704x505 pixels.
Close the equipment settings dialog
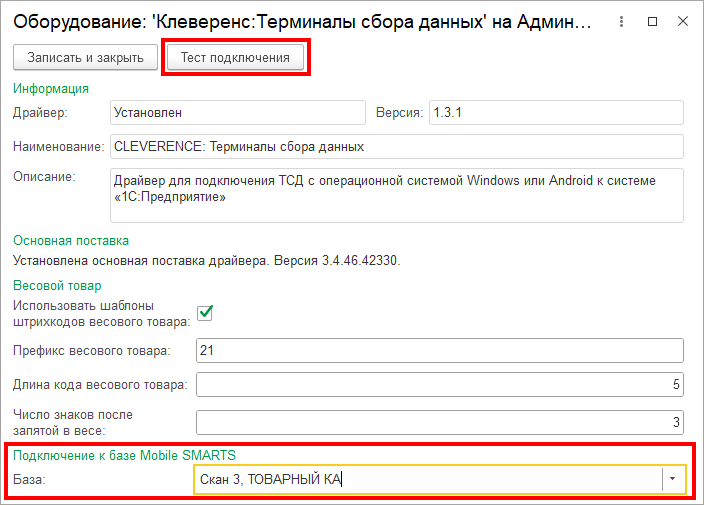[x=683, y=22]
